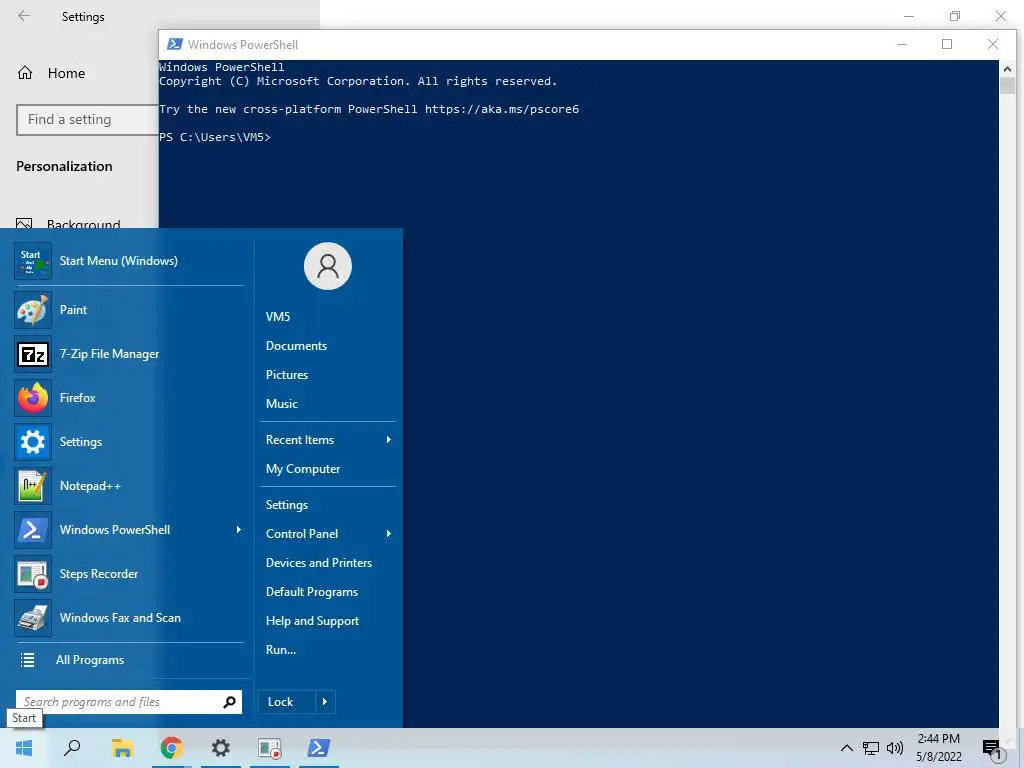This screenshot has height=768, width=1024.
Task: Open Windows Fax and Scan icon
Action: [33, 618]
